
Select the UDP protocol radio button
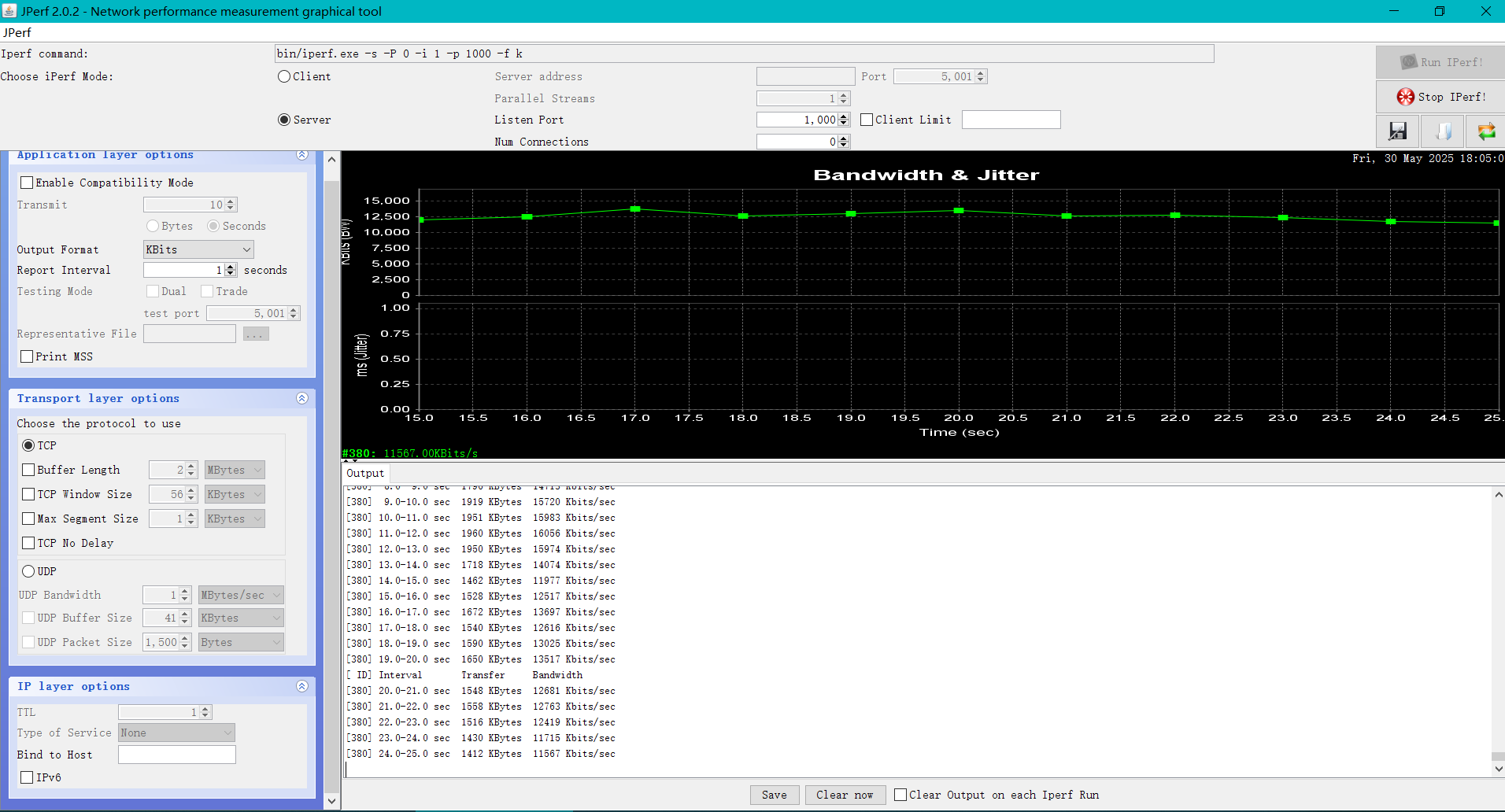[28, 571]
